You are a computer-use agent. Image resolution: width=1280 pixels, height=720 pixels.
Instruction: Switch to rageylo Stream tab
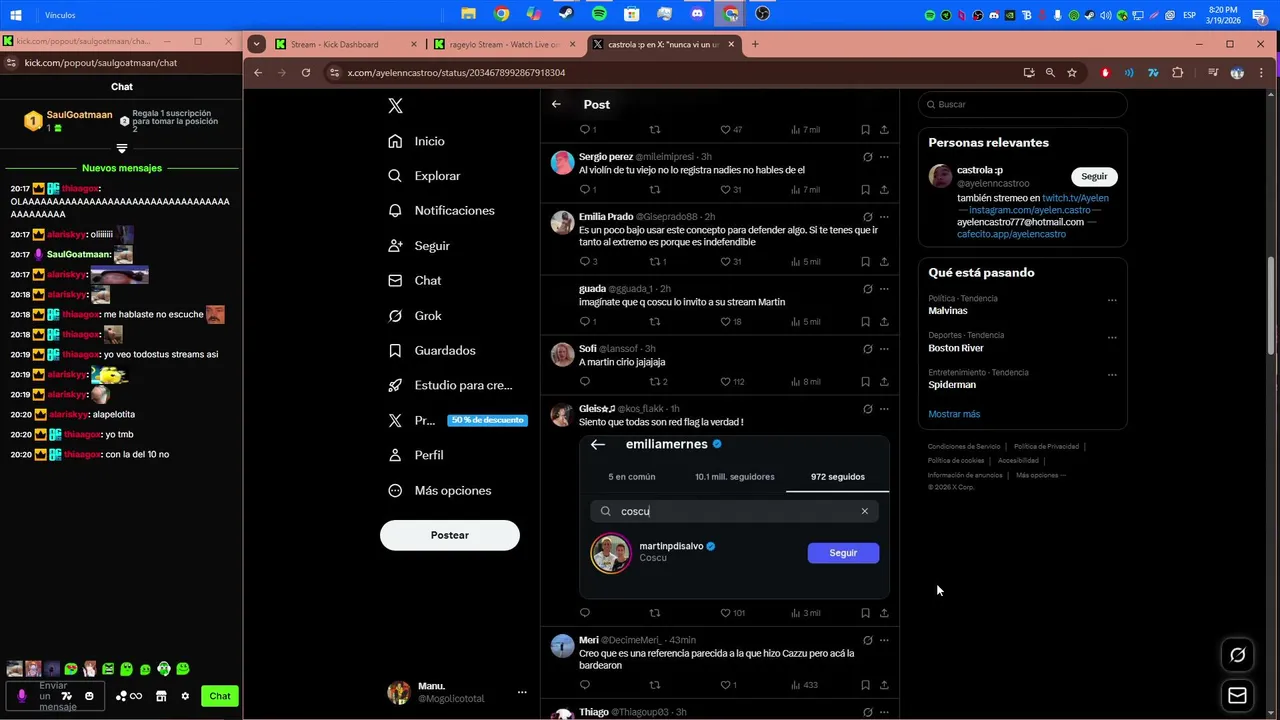pos(505,44)
